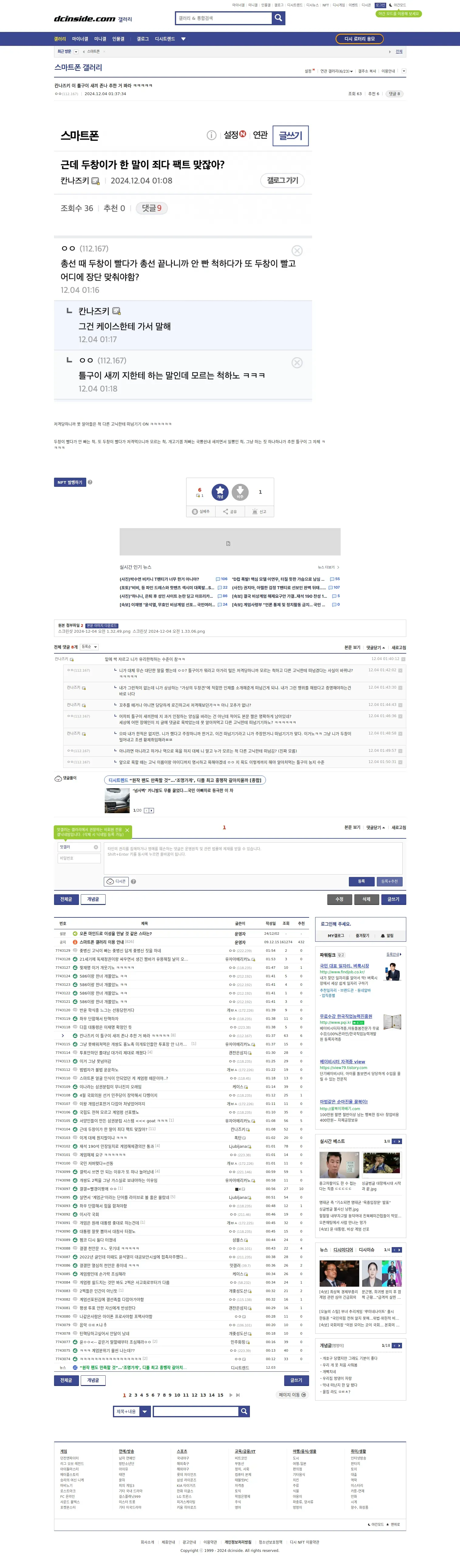Click the 공유 share icon button

click(230, 512)
